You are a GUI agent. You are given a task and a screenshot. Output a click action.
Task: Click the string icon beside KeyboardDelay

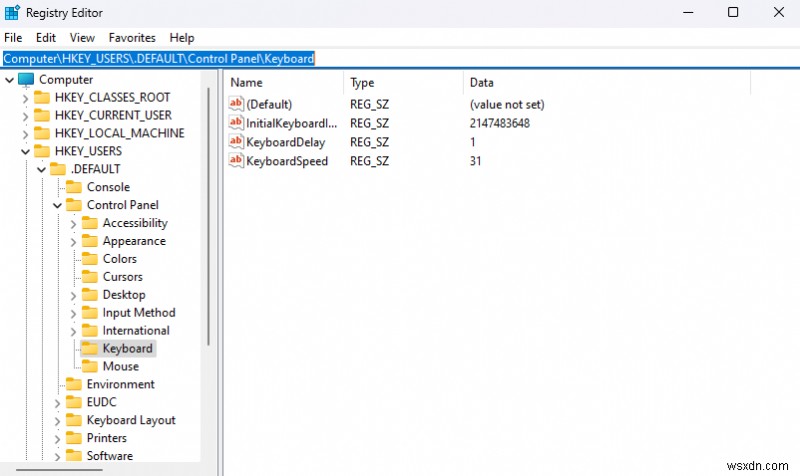tap(236, 141)
